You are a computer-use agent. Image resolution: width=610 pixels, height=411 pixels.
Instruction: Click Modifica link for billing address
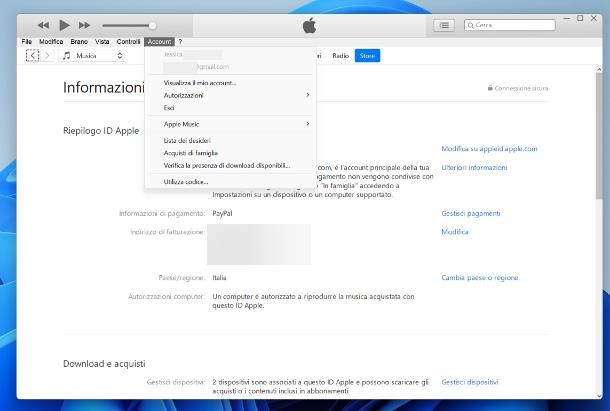(x=455, y=232)
